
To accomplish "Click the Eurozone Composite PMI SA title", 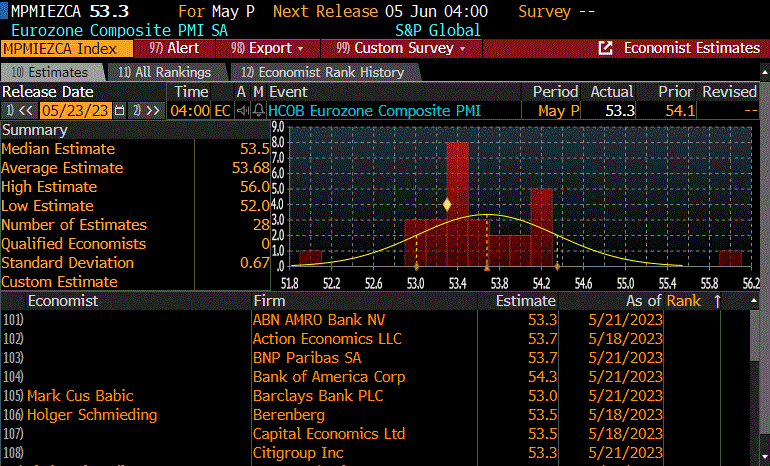I will [119, 30].
